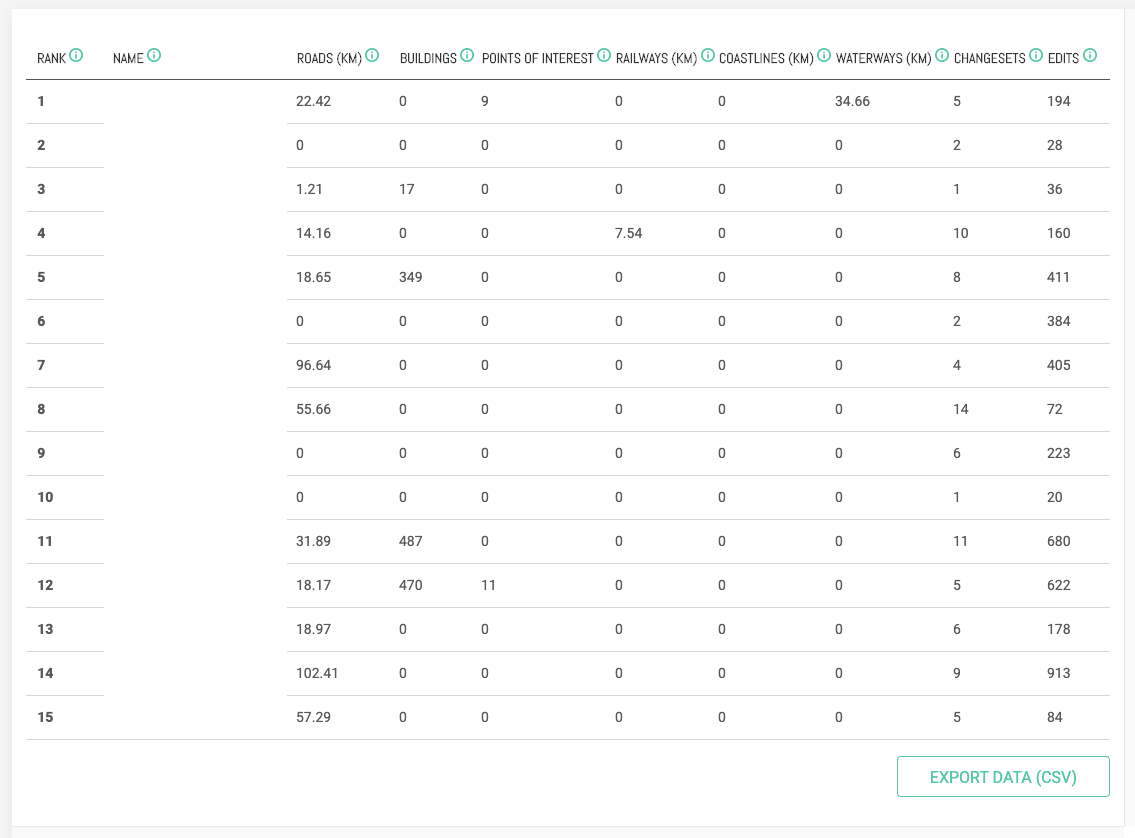Click the WATERWAYS (KM) info icon

pyautogui.click(x=941, y=57)
